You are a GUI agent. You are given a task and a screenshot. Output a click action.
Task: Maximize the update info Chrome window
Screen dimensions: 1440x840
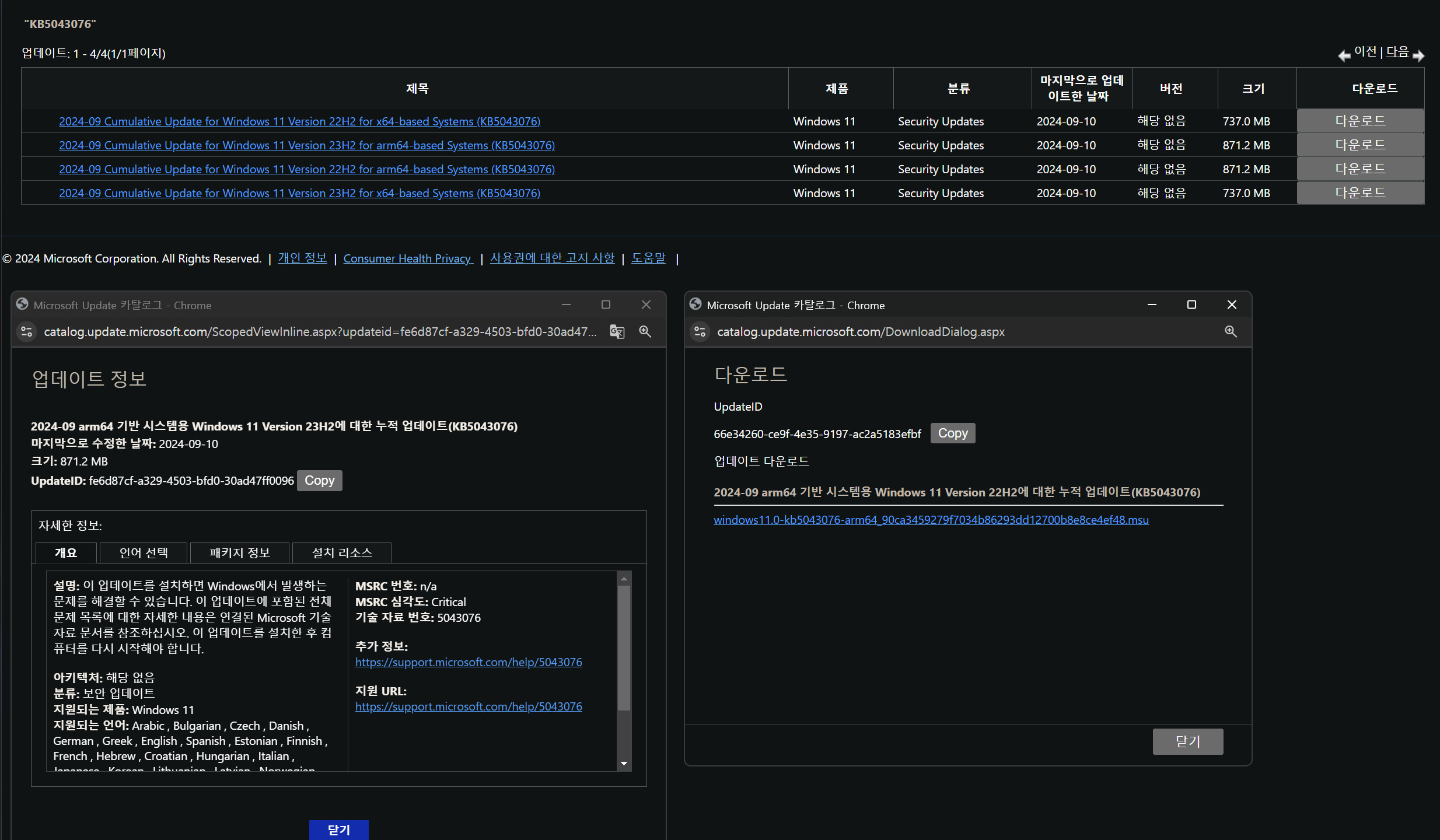click(x=606, y=304)
